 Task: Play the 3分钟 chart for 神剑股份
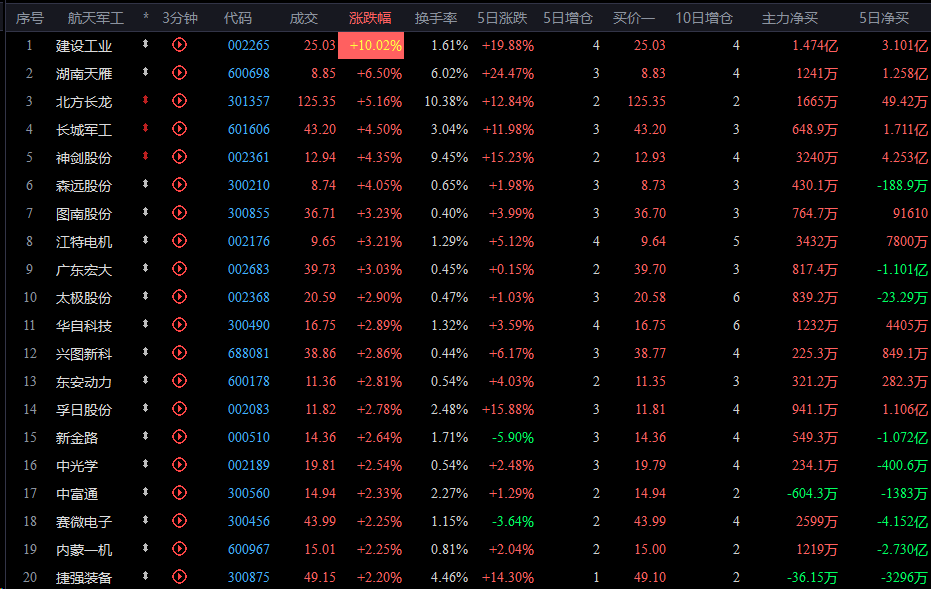179,157
